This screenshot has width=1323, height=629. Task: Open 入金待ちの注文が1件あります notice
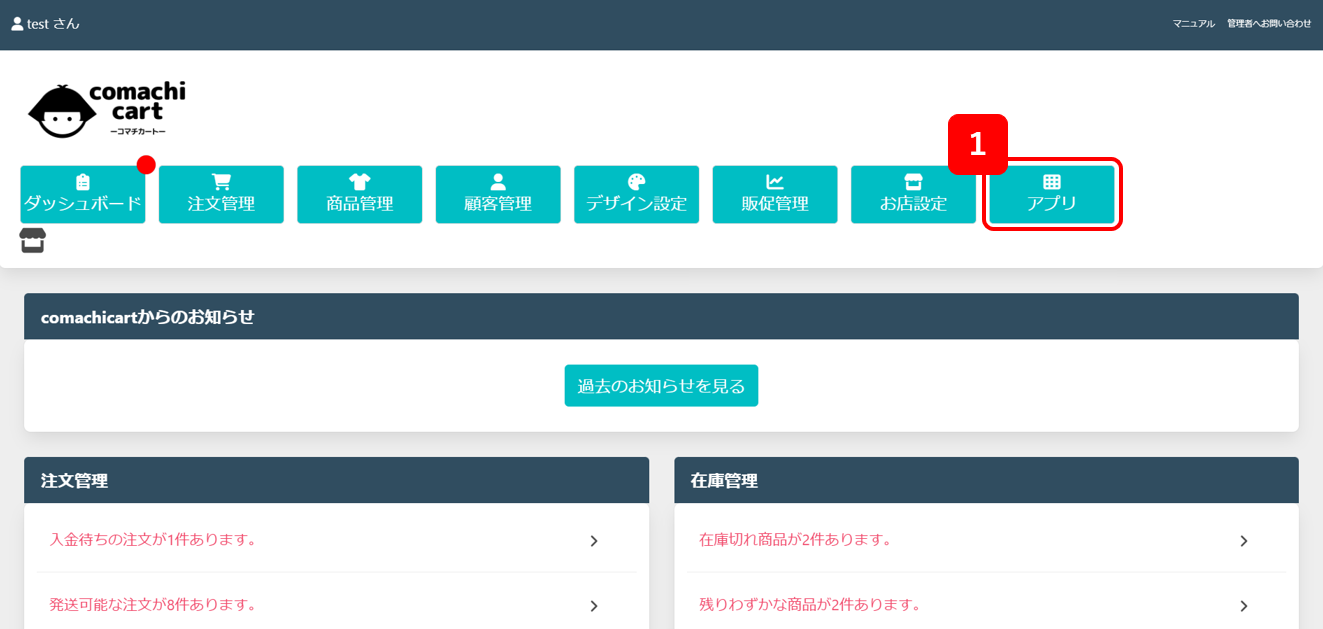click(x=336, y=540)
